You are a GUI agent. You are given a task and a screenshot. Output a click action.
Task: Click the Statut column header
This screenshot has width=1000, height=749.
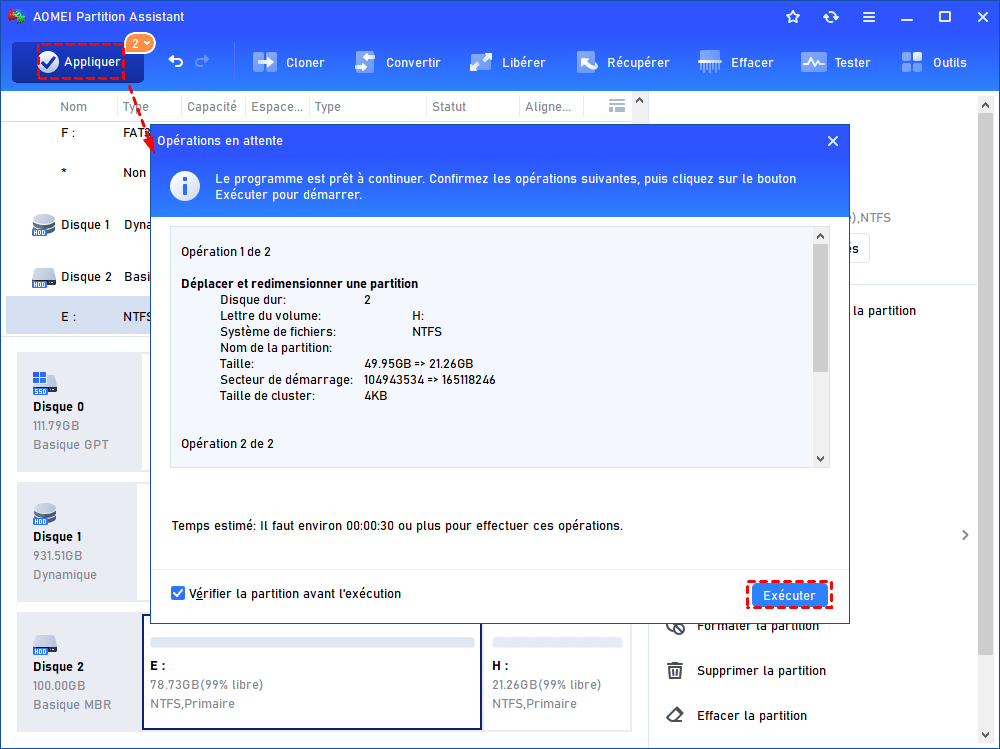coord(449,107)
